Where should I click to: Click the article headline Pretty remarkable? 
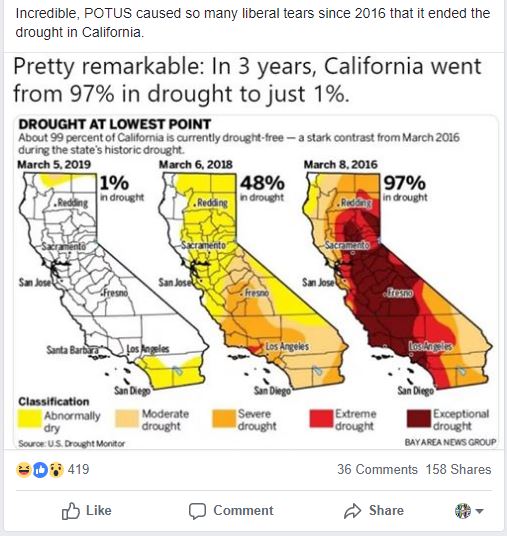click(x=247, y=80)
